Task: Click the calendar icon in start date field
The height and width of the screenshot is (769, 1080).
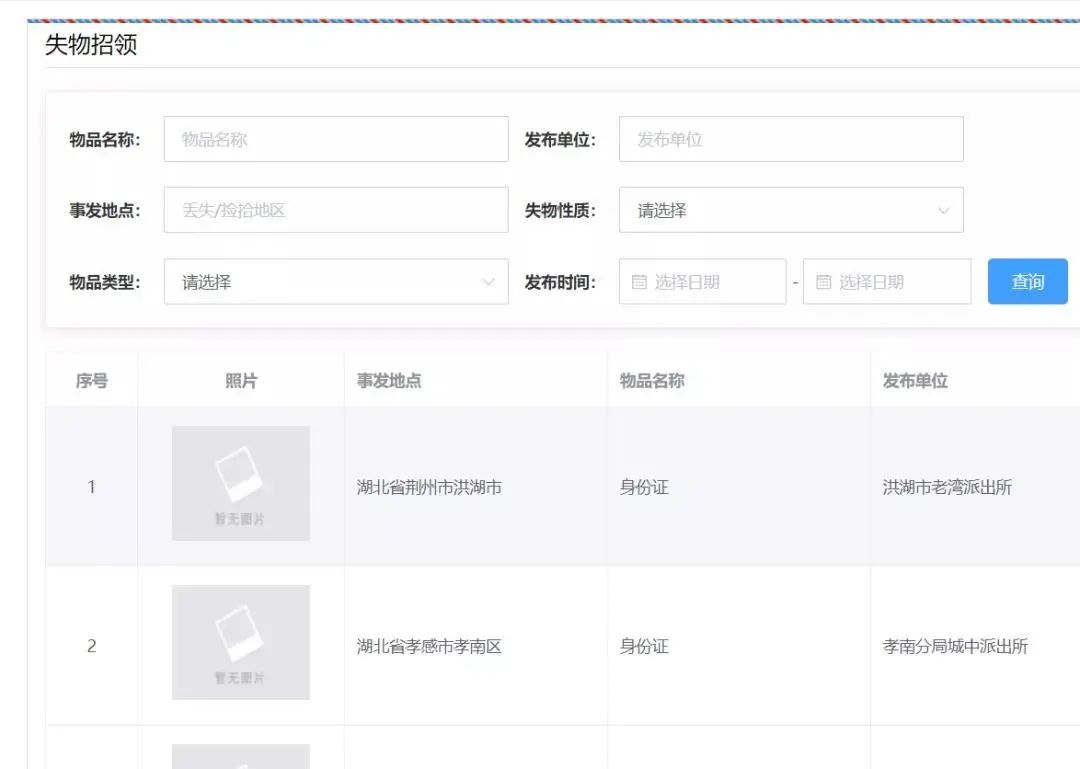Action: (x=639, y=282)
